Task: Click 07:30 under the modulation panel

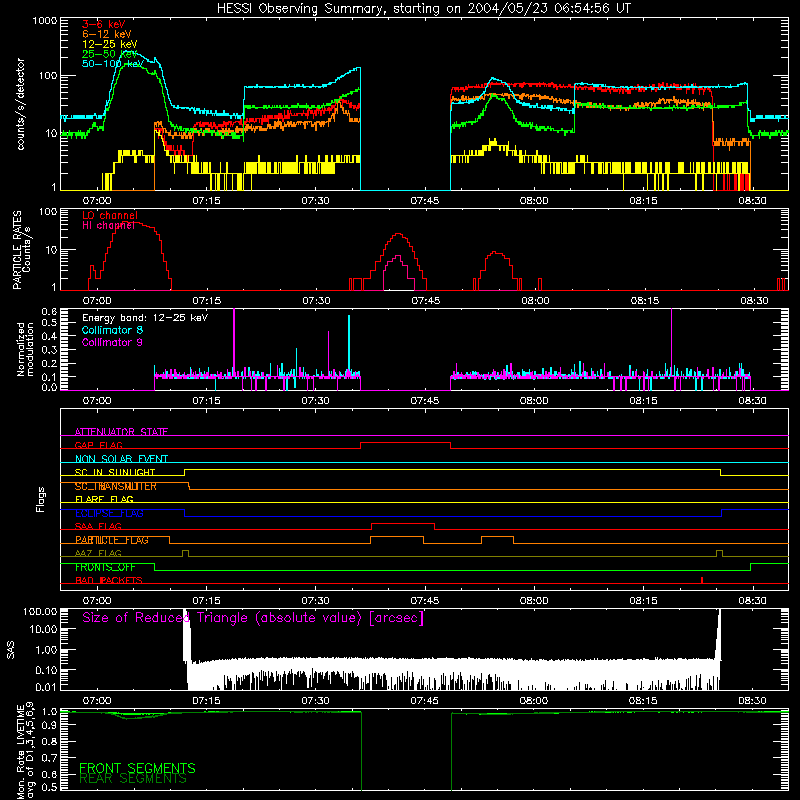Action: pyautogui.click(x=315, y=401)
